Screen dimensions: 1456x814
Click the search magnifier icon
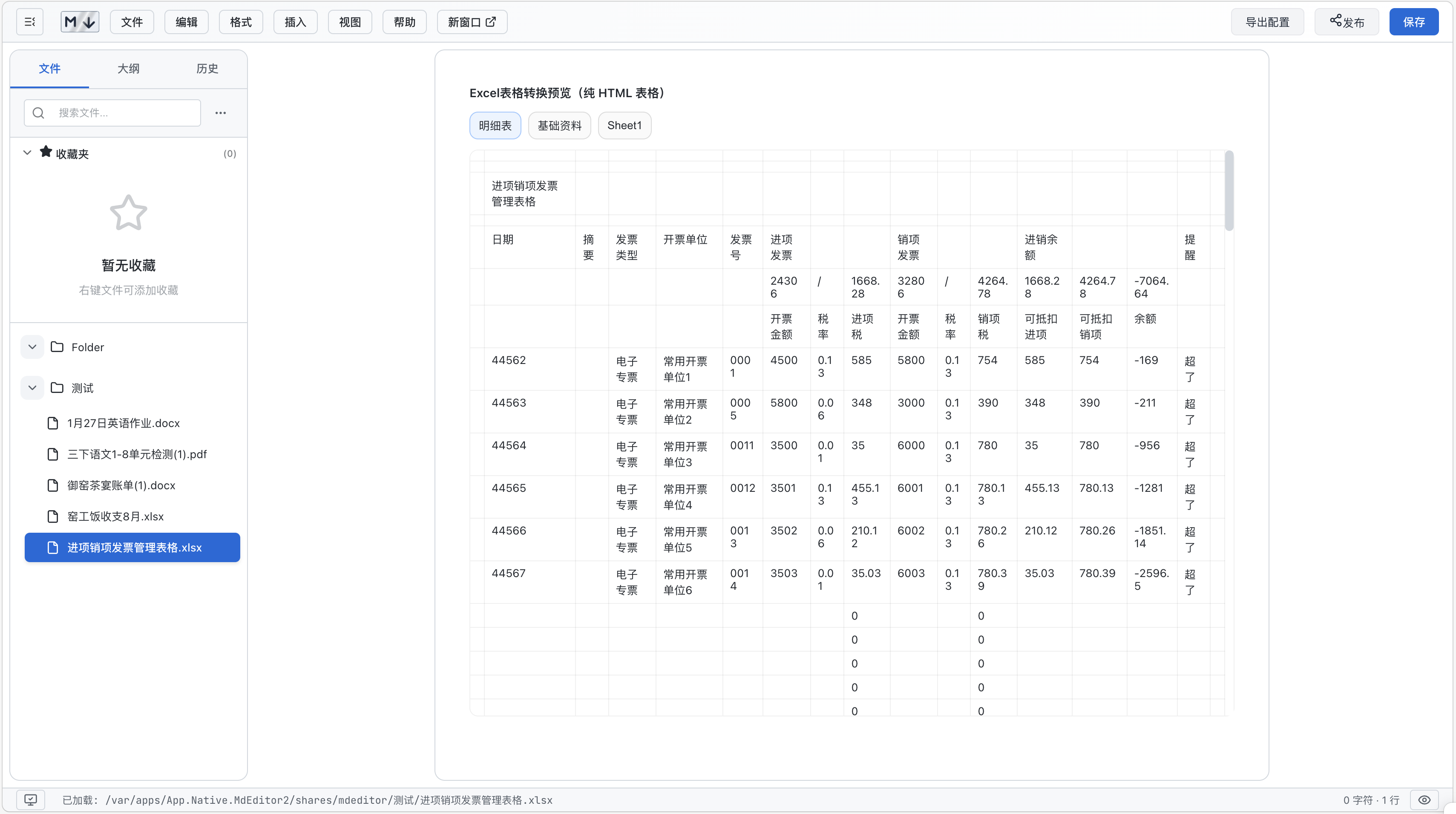click(x=38, y=113)
